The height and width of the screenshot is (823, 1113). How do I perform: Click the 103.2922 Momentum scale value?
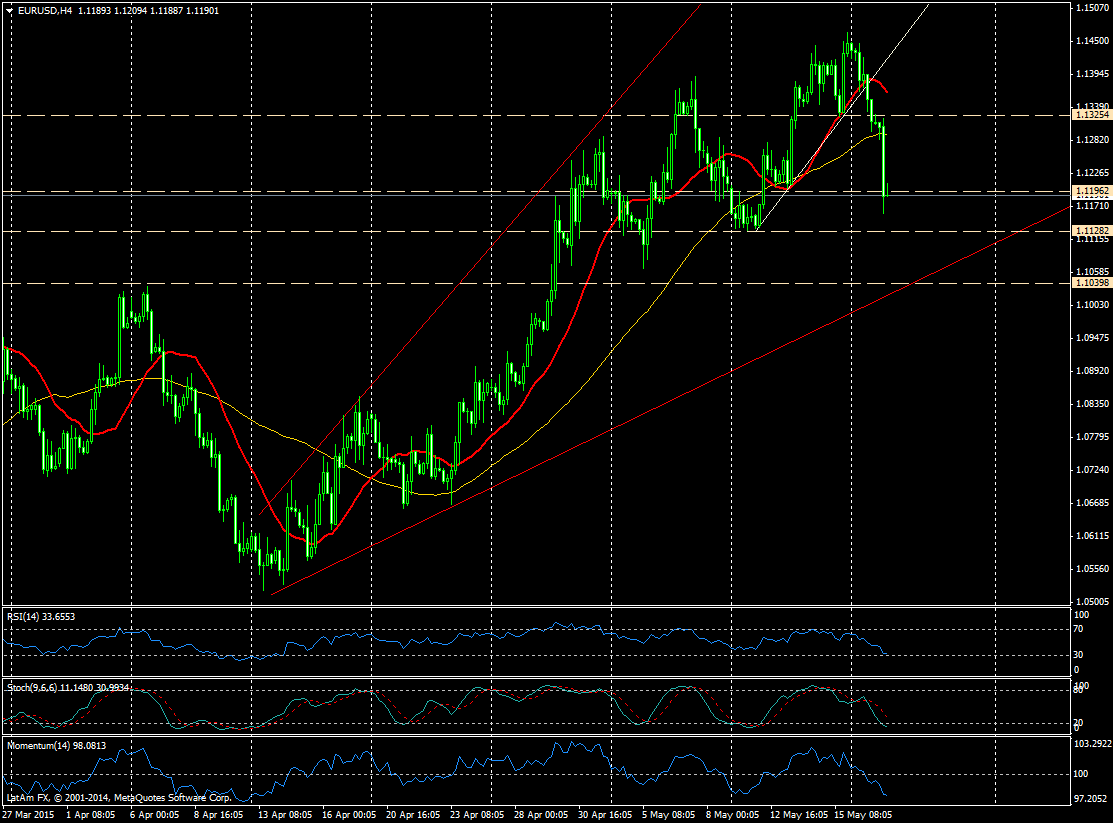click(x=1090, y=745)
